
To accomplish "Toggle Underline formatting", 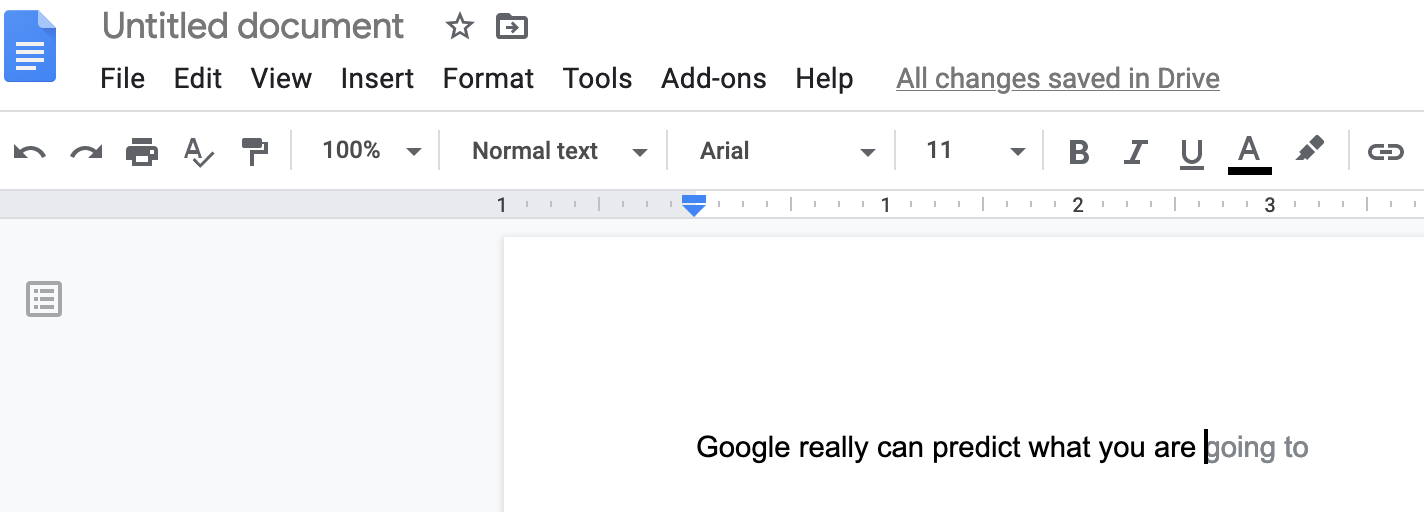I will [1191, 152].
